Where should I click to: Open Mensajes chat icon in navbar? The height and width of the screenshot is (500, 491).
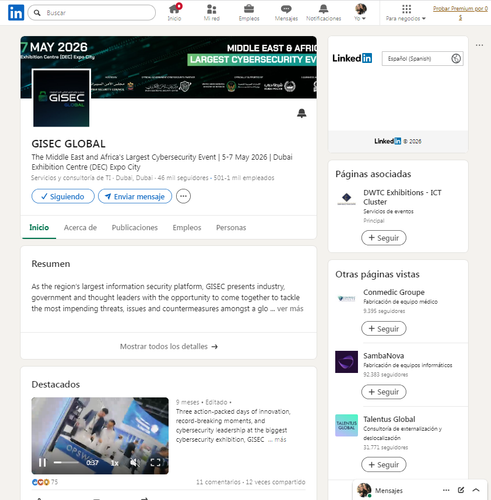pyautogui.click(x=286, y=13)
